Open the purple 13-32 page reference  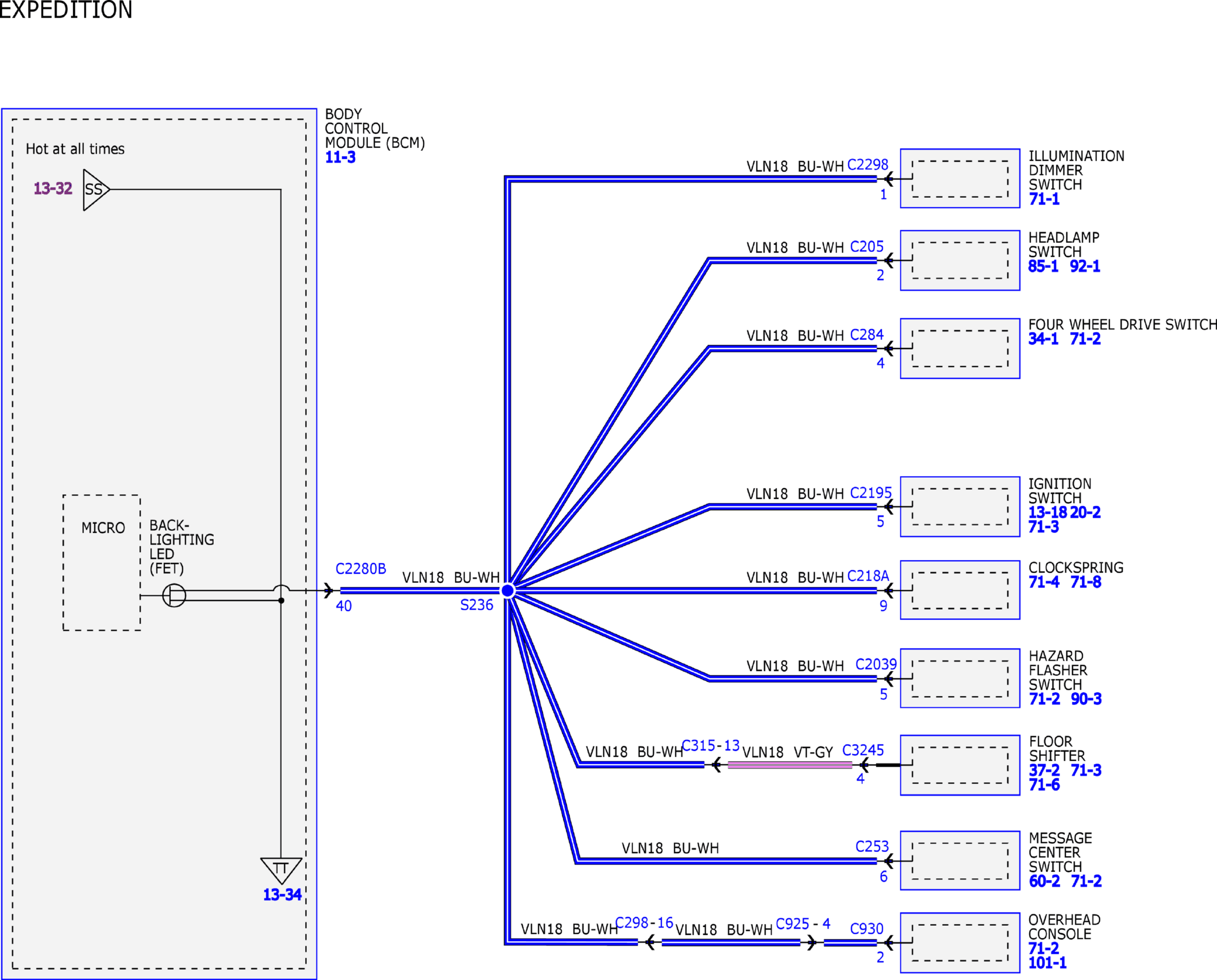click(53, 189)
